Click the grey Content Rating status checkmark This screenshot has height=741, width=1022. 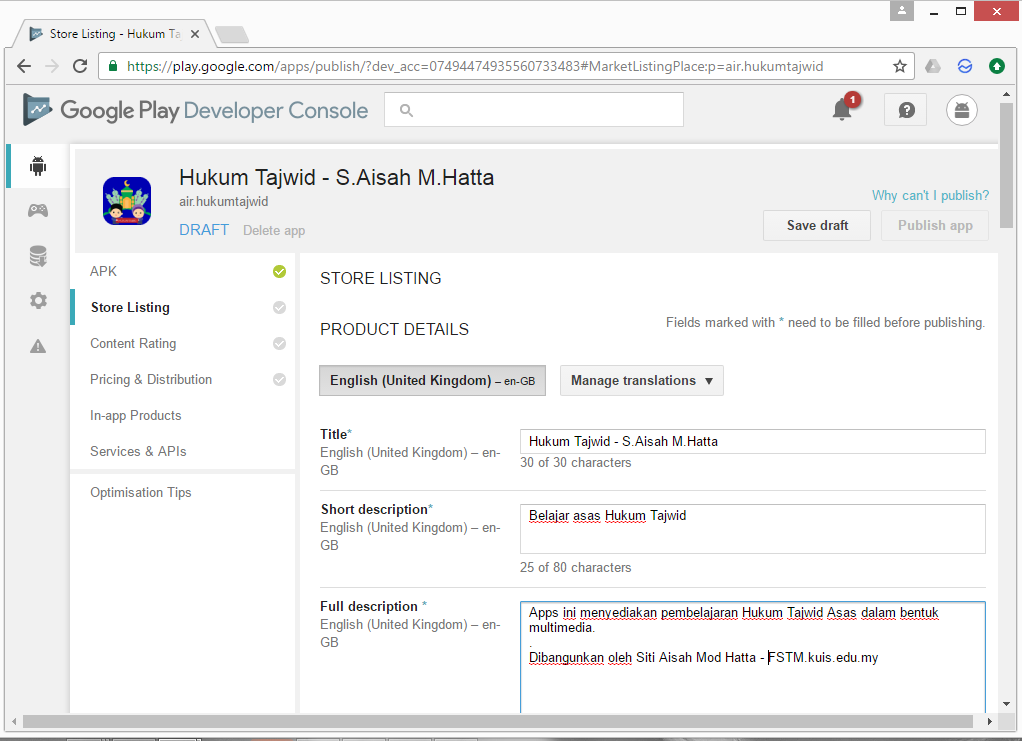(279, 343)
